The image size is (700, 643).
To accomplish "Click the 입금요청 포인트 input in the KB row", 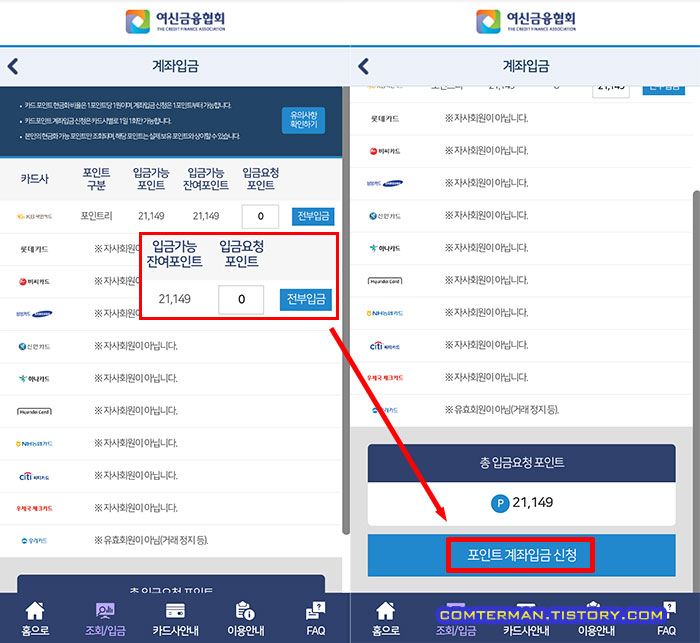I will (260, 216).
